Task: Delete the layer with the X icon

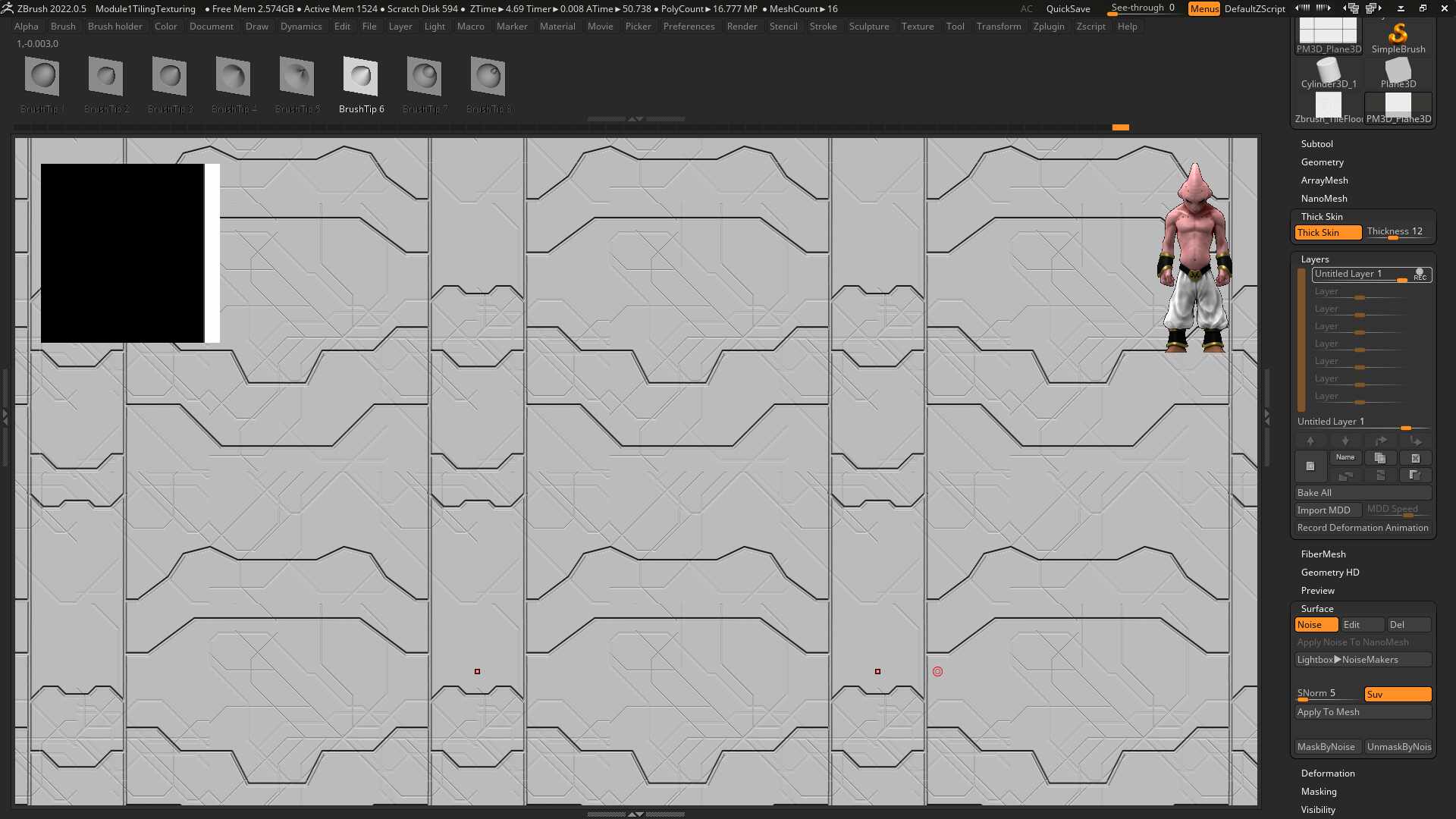Action: point(1415,458)
